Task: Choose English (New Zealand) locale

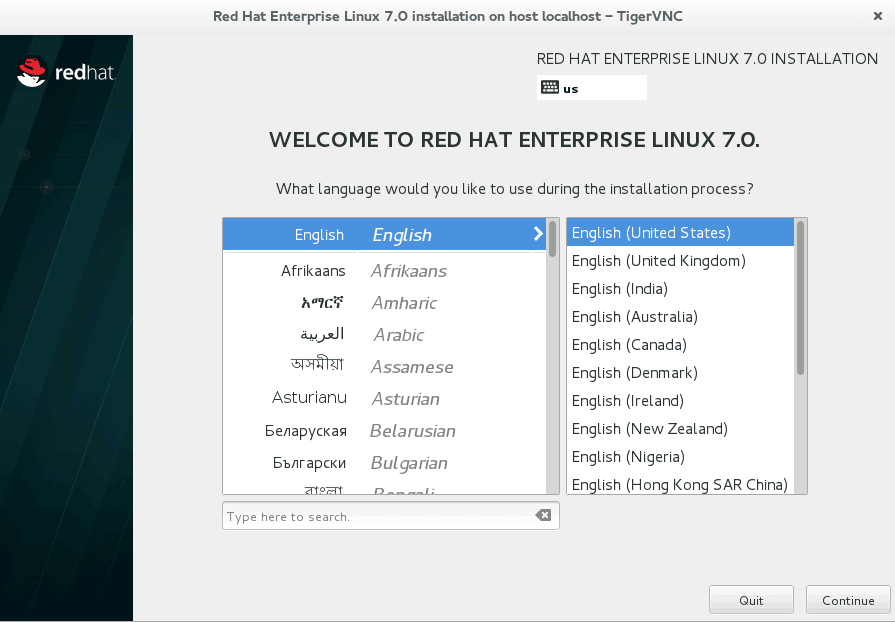Action: pos(680,429)
